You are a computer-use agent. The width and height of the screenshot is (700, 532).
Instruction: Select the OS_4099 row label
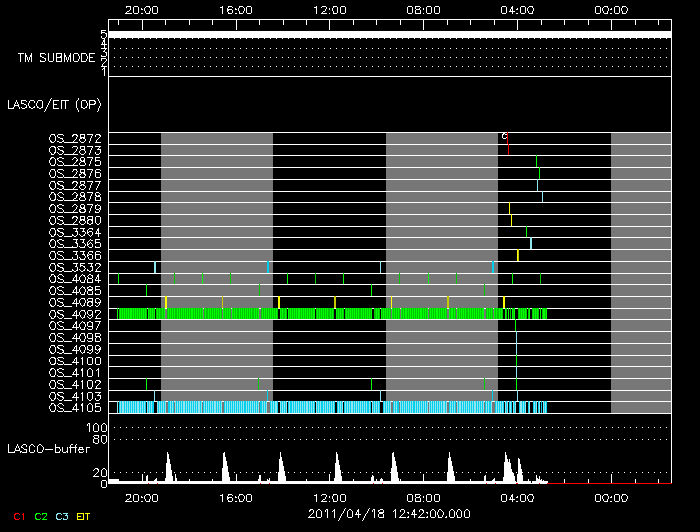click(x=75, y=349)
